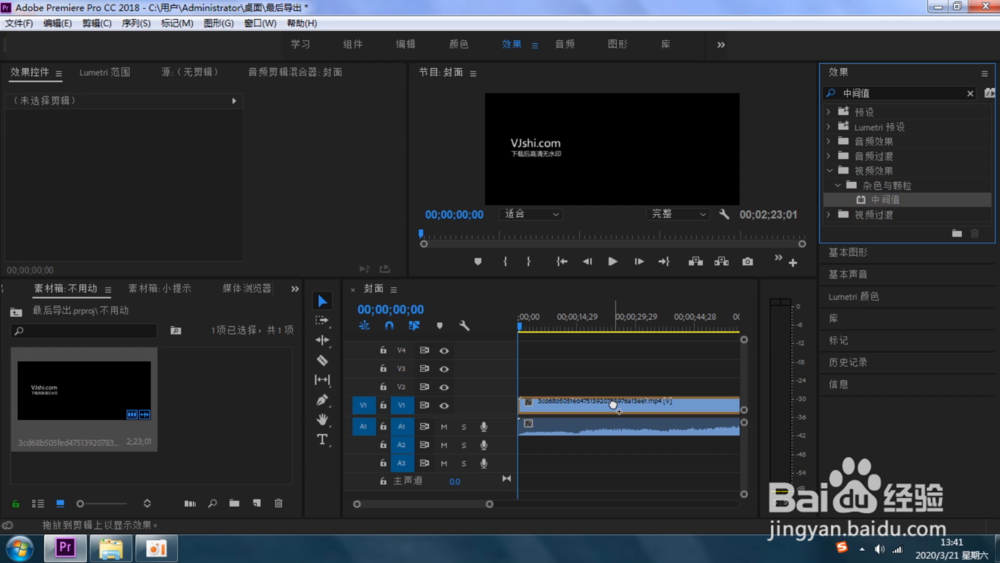This screenshot has width=1000, height=563.
Task: Open the 序列(S) menu
Action: tap(136, 23)
